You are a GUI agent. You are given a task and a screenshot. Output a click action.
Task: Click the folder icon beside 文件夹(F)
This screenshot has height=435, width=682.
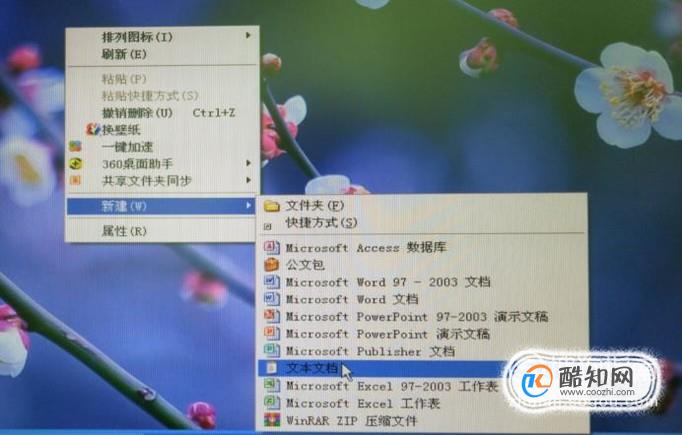tap(272, 206)
